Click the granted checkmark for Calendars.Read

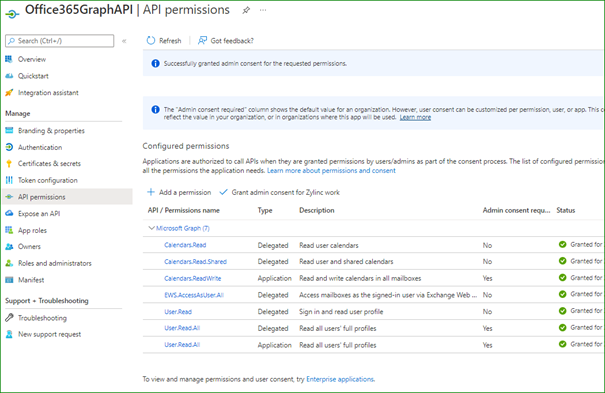click(x=563, y=244)
